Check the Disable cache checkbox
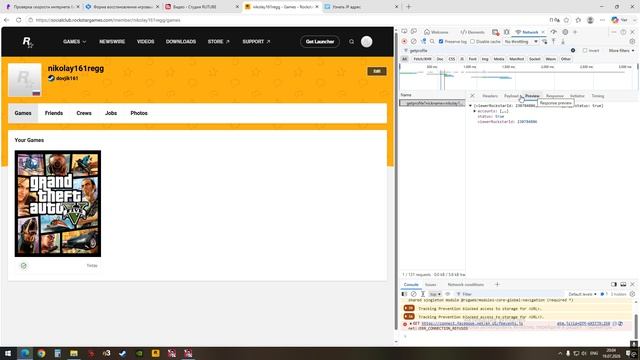 click(472, 41)
